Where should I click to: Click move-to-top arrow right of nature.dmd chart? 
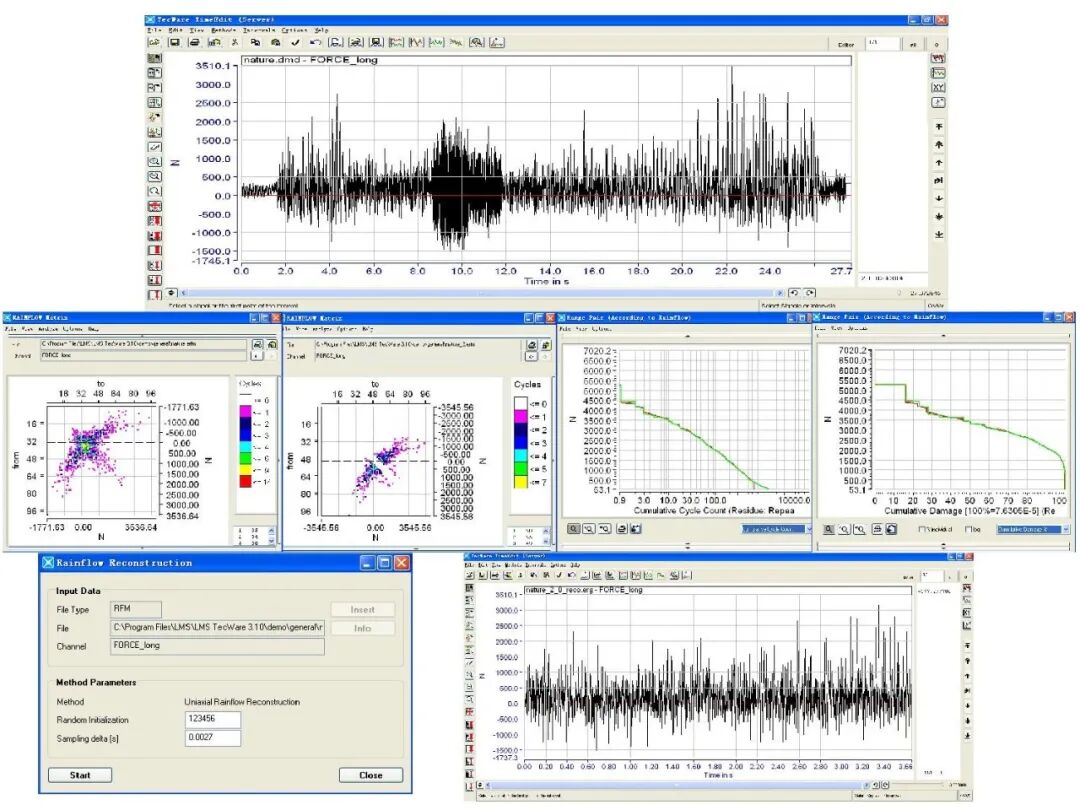point(939,127)
